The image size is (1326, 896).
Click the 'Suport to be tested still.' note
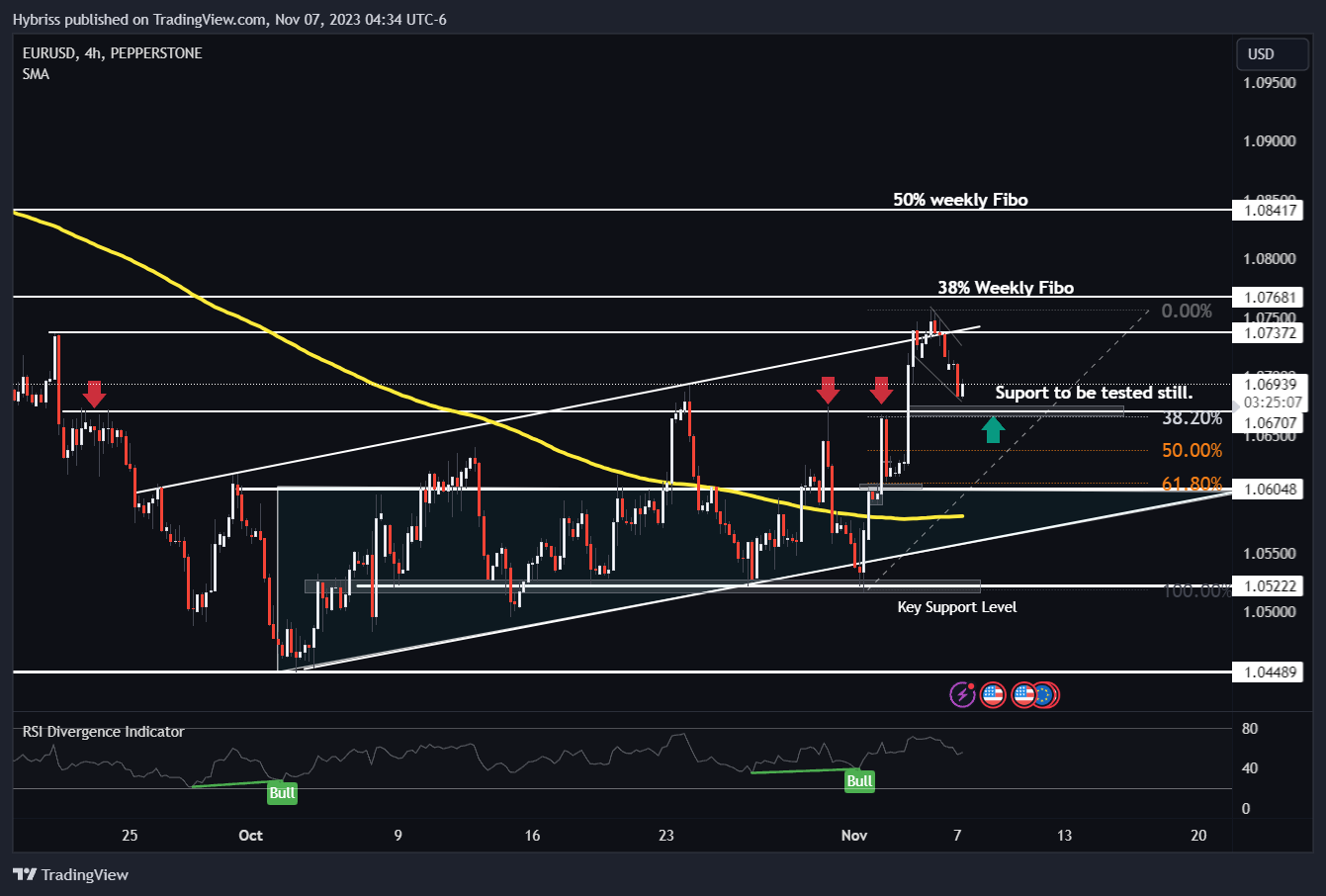point(1094,393)
